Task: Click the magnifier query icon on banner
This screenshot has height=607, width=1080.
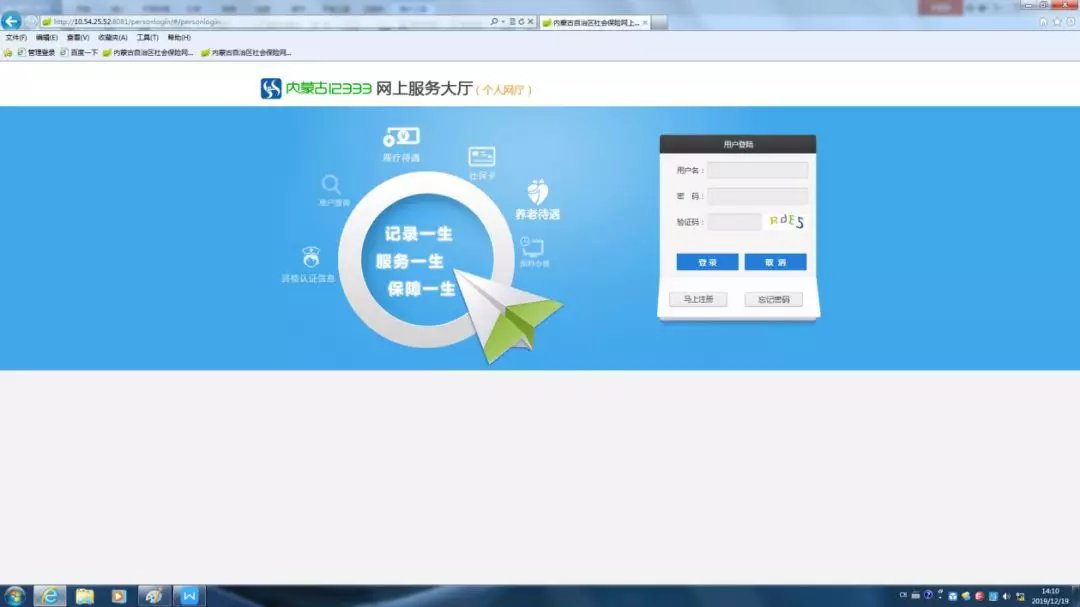Action: [x=331, y=184]
